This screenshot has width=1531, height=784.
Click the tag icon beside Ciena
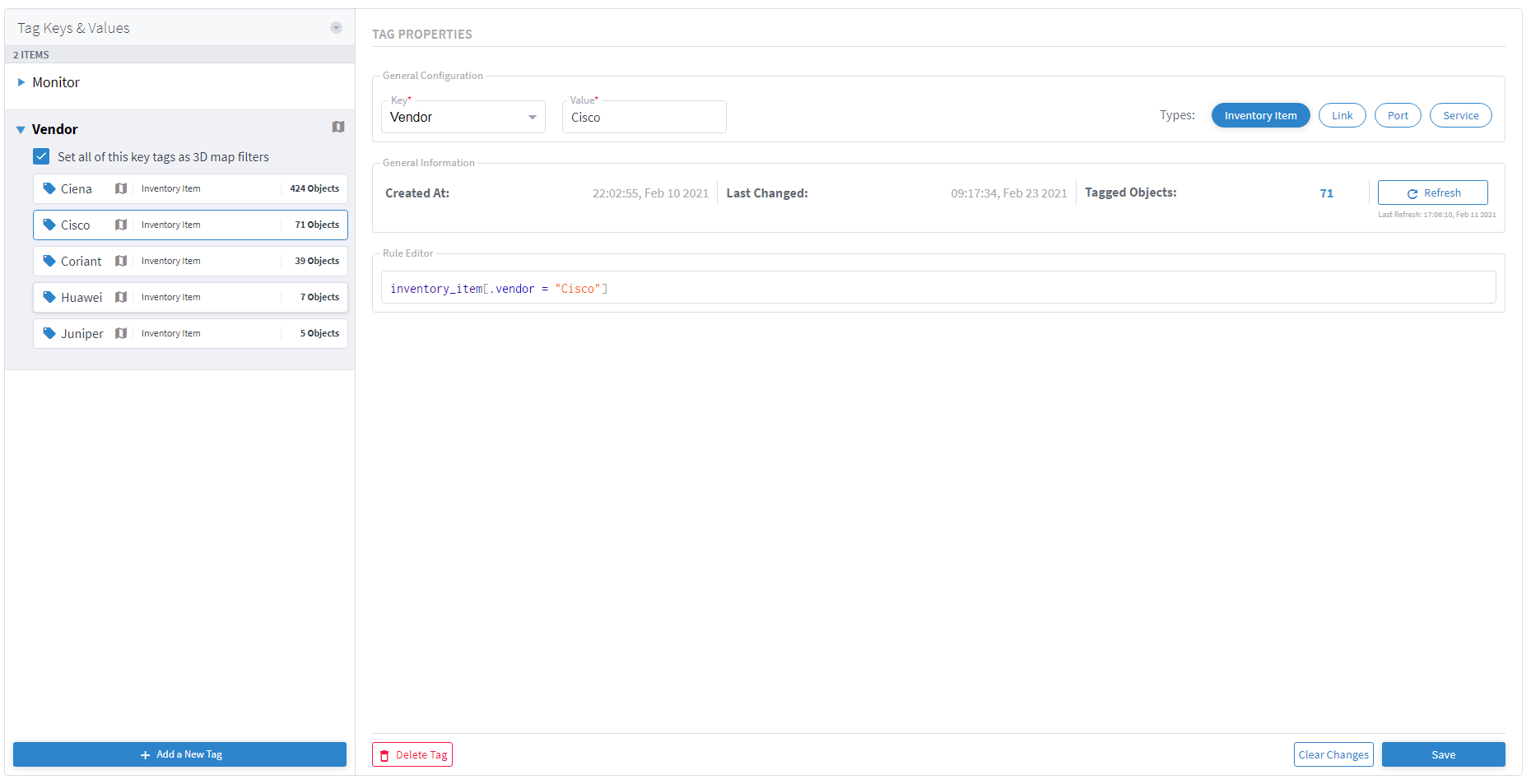(x=49, y=188)
